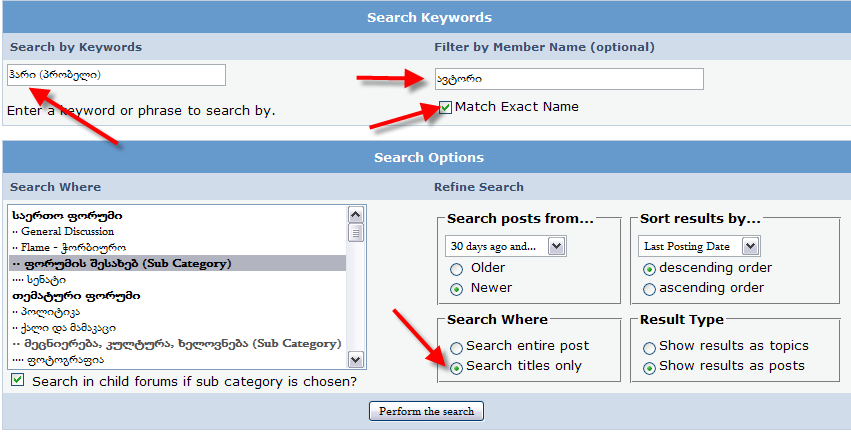Select Show results as topics
The width and height of the screenshot is (851, 432).
click(x=649, y=346)
